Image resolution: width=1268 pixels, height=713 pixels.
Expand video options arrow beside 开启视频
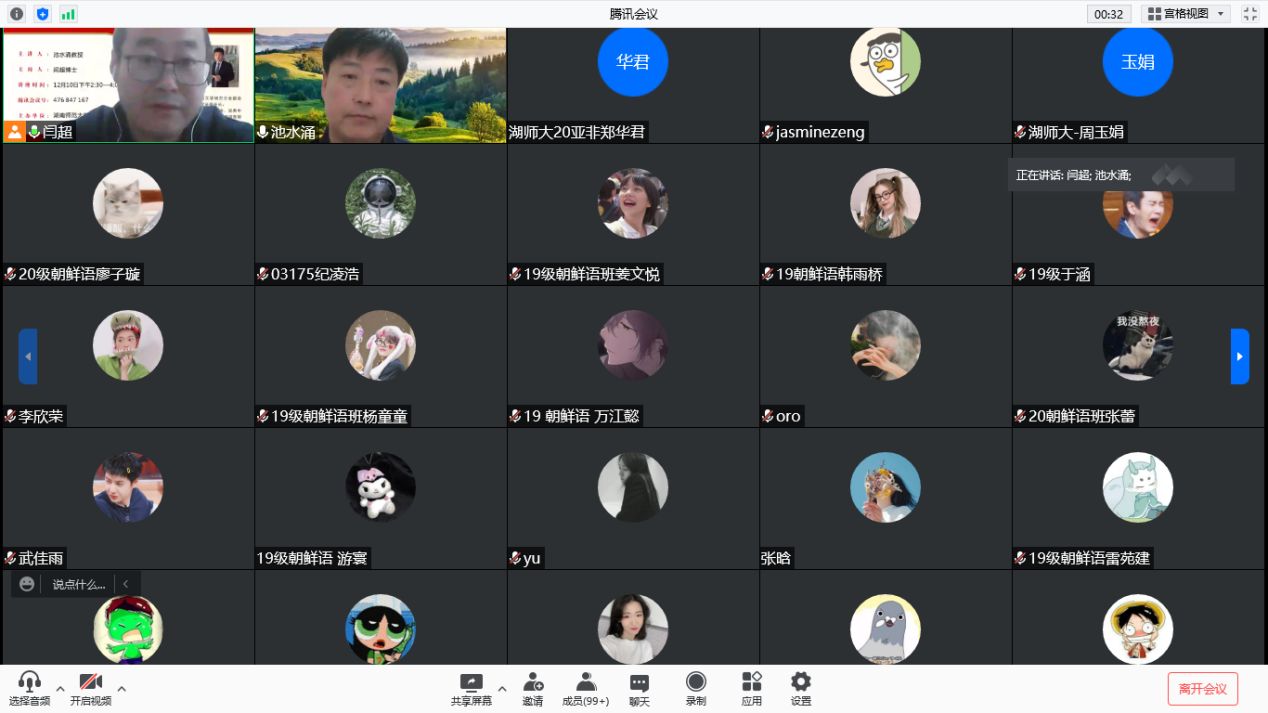(122, 688)
